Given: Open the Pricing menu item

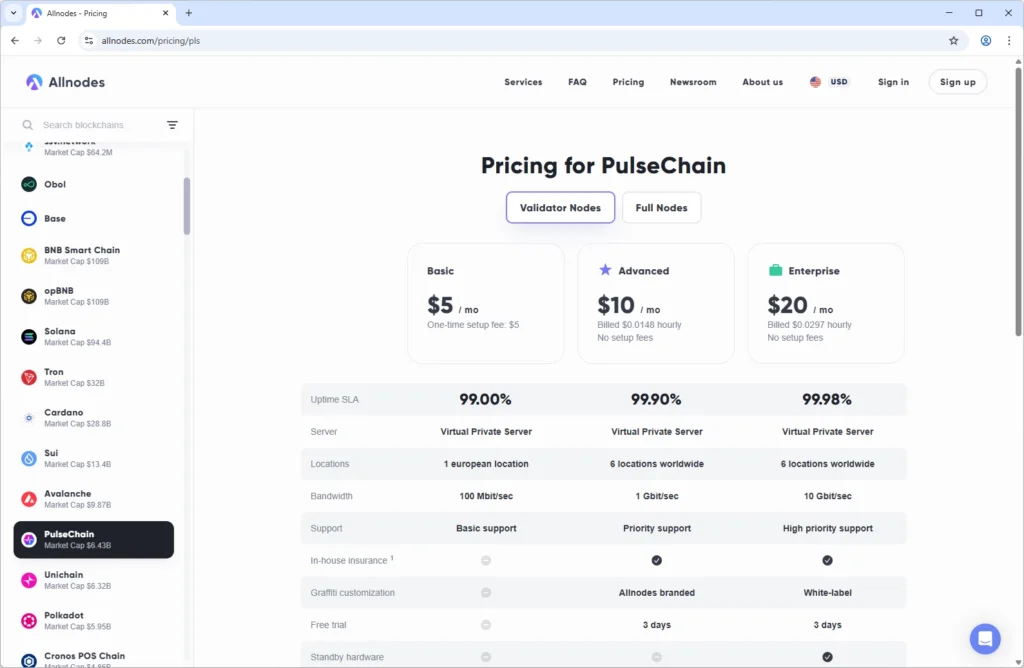Looking at the screenshot, I should [x=628, y=82].
